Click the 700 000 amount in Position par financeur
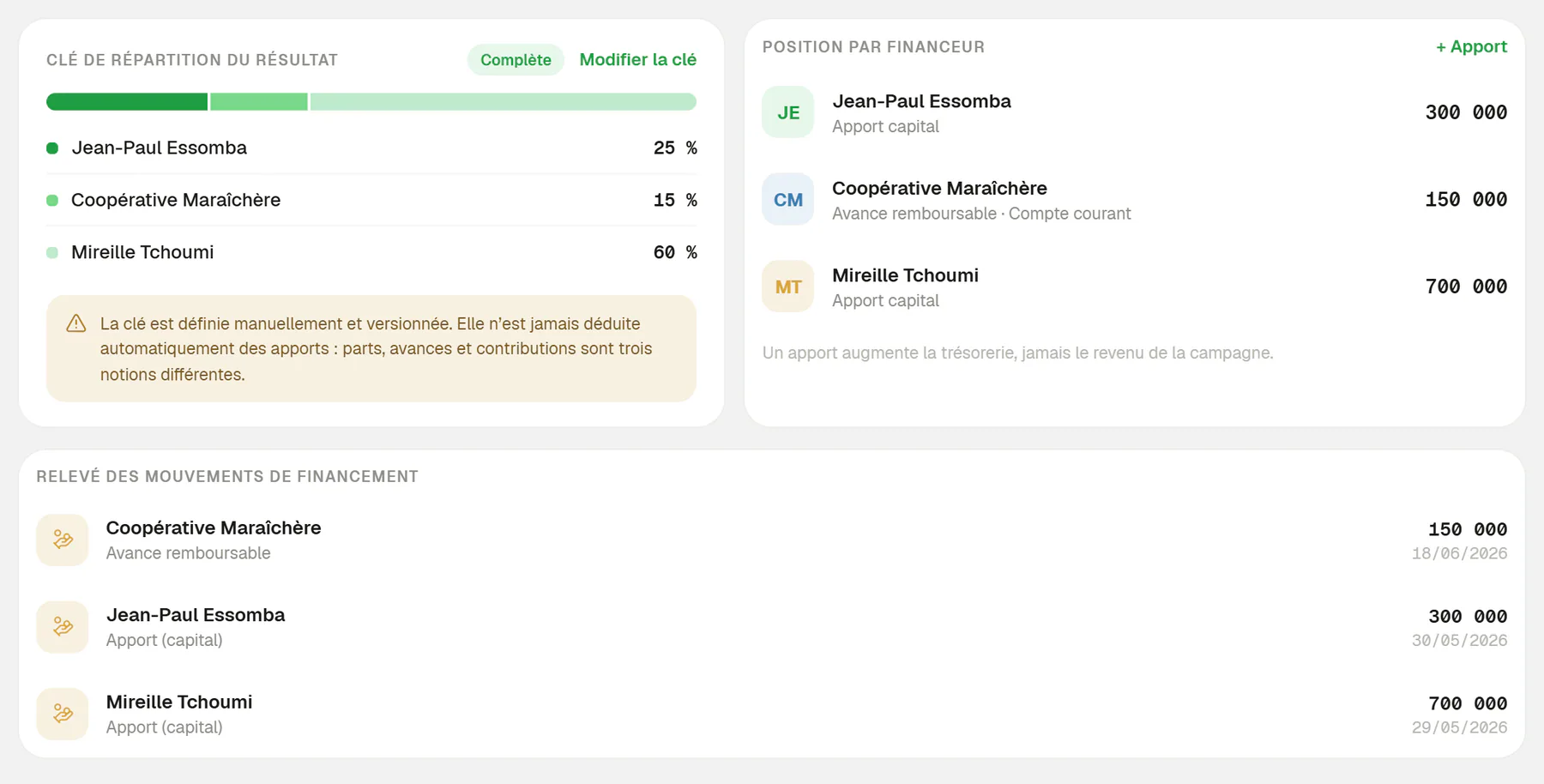Viewport: 1544px width, 784px height. (x=1466, y=286)
